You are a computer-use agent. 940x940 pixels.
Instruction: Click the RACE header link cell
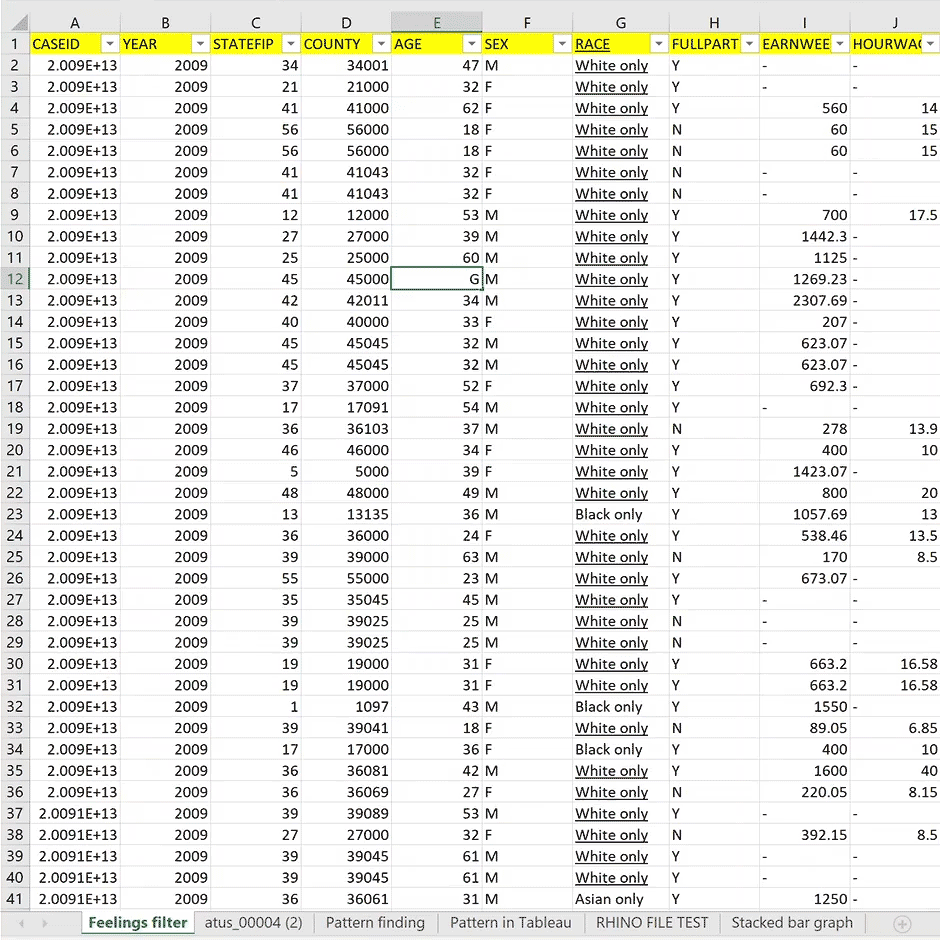(x=592, y=44)
